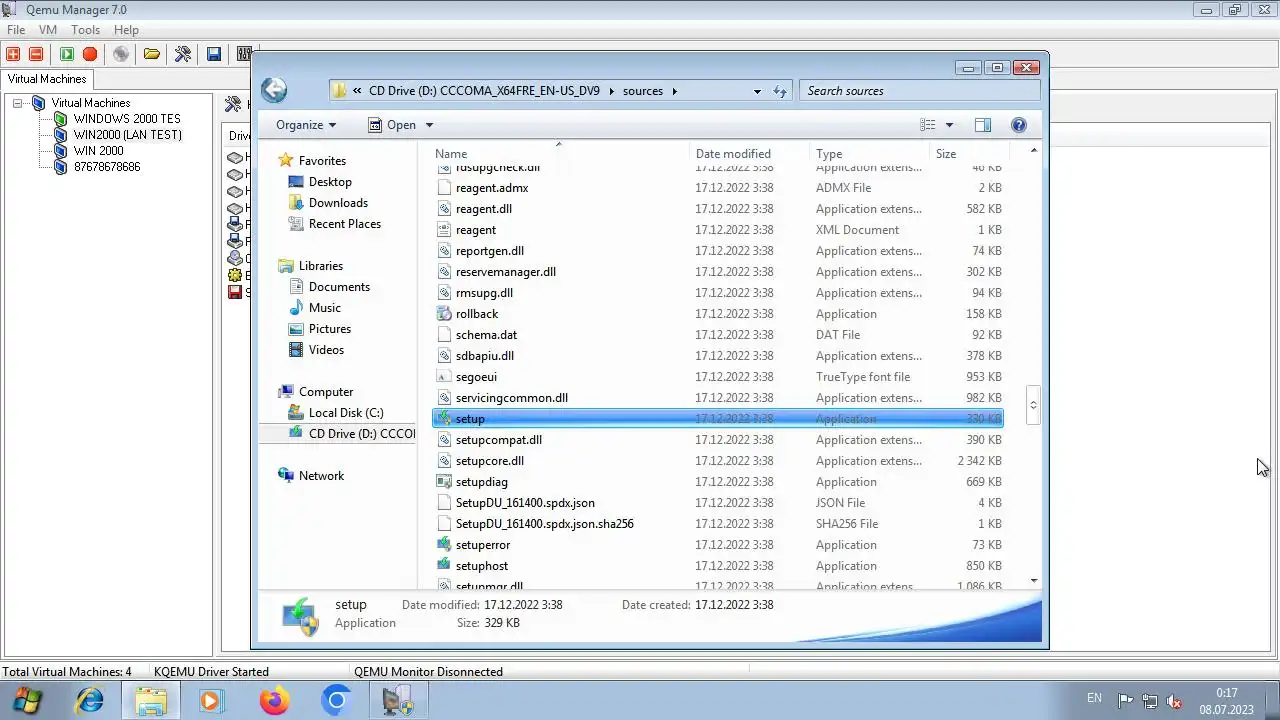1280x720 pixels.
Task: Open the File menu in Qemu Manager
Action: point(16,30)
